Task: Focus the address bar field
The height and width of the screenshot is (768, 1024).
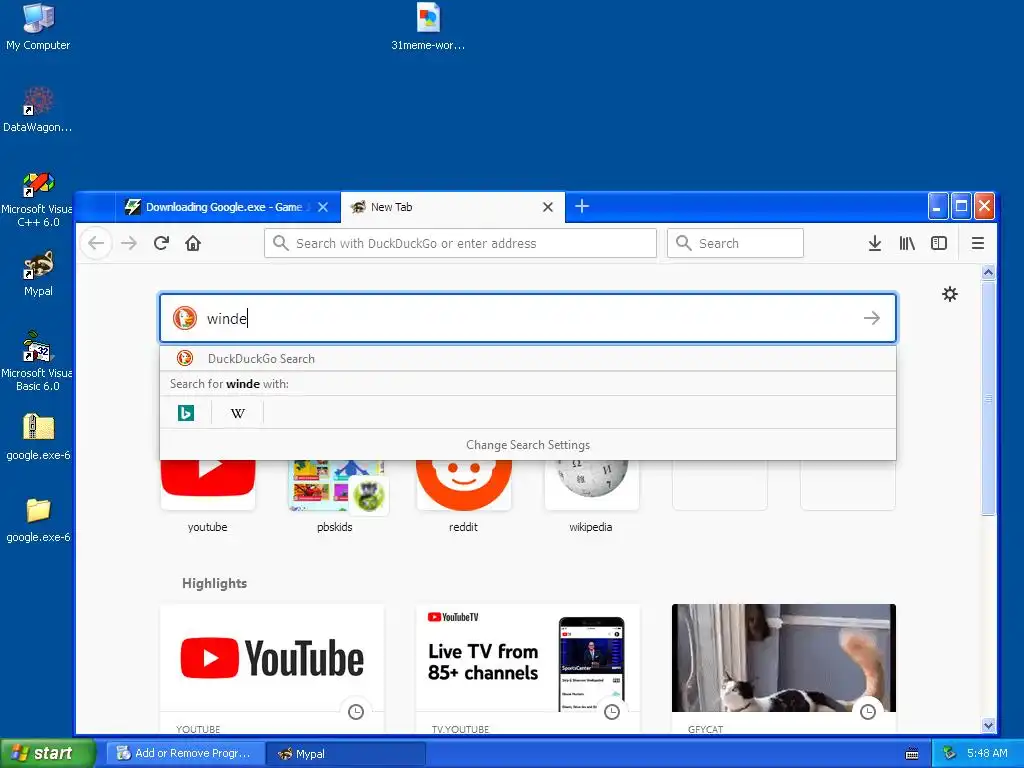Action: coord(460,244)
